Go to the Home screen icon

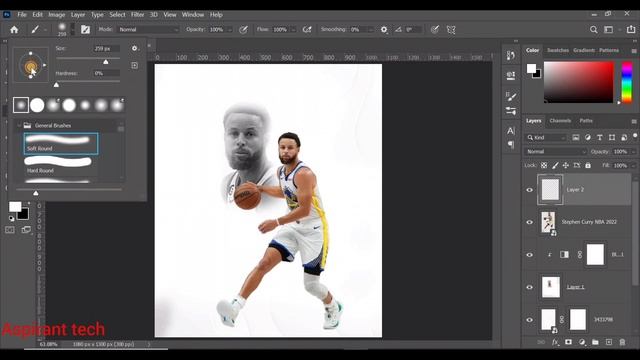[14, 30]
